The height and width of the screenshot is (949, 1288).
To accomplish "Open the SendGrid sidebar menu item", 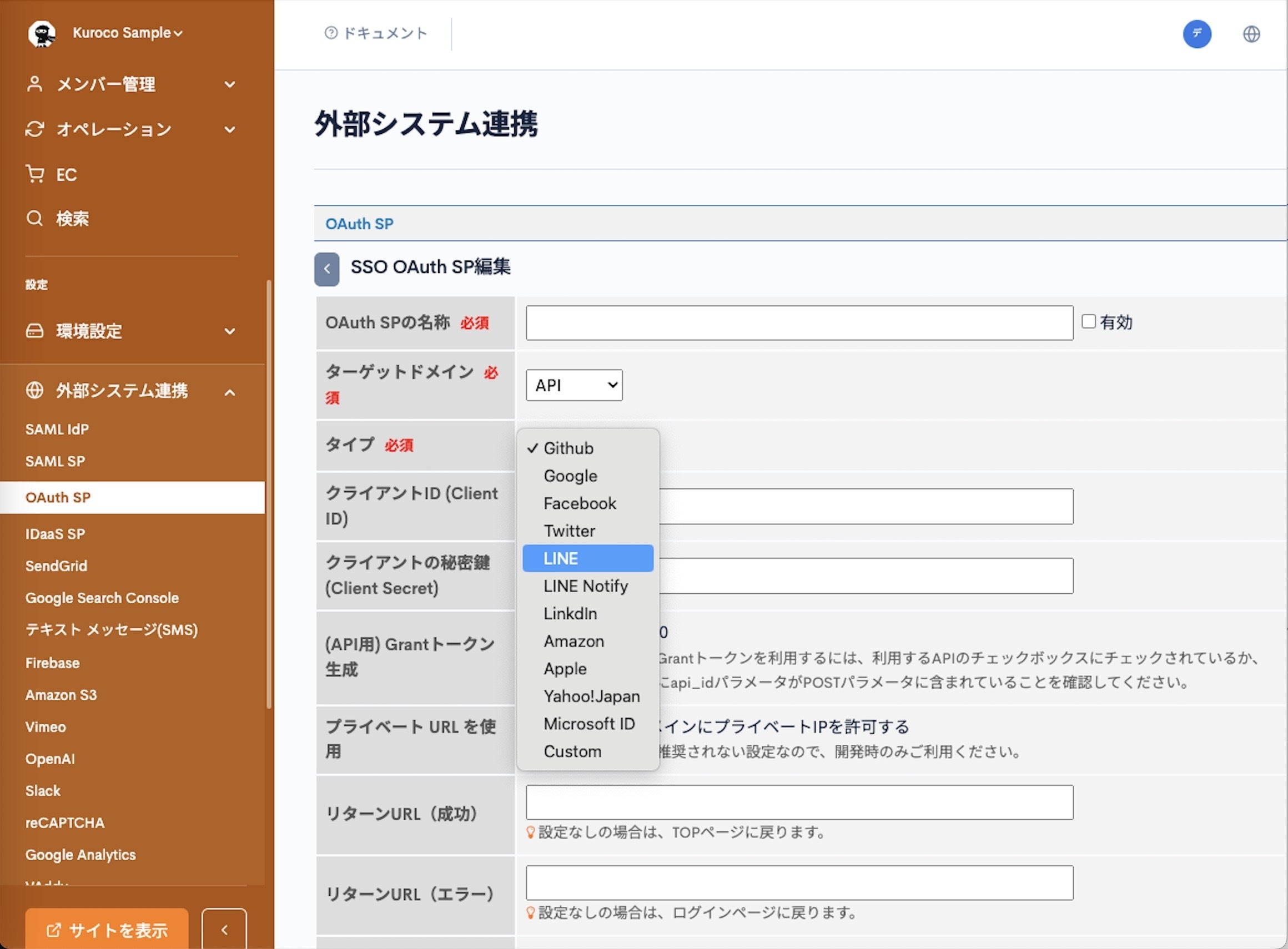I will pos(56,566).
